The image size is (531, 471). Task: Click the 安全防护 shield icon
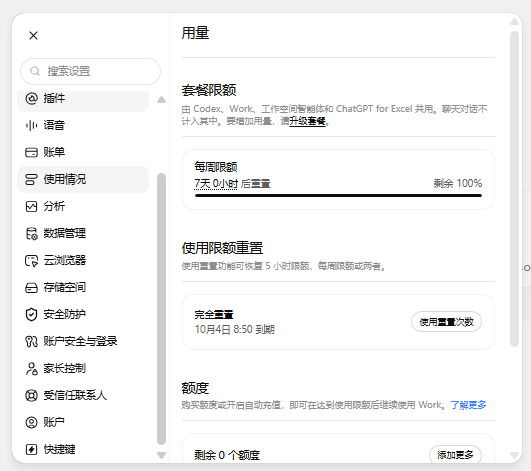click(31, 314)
